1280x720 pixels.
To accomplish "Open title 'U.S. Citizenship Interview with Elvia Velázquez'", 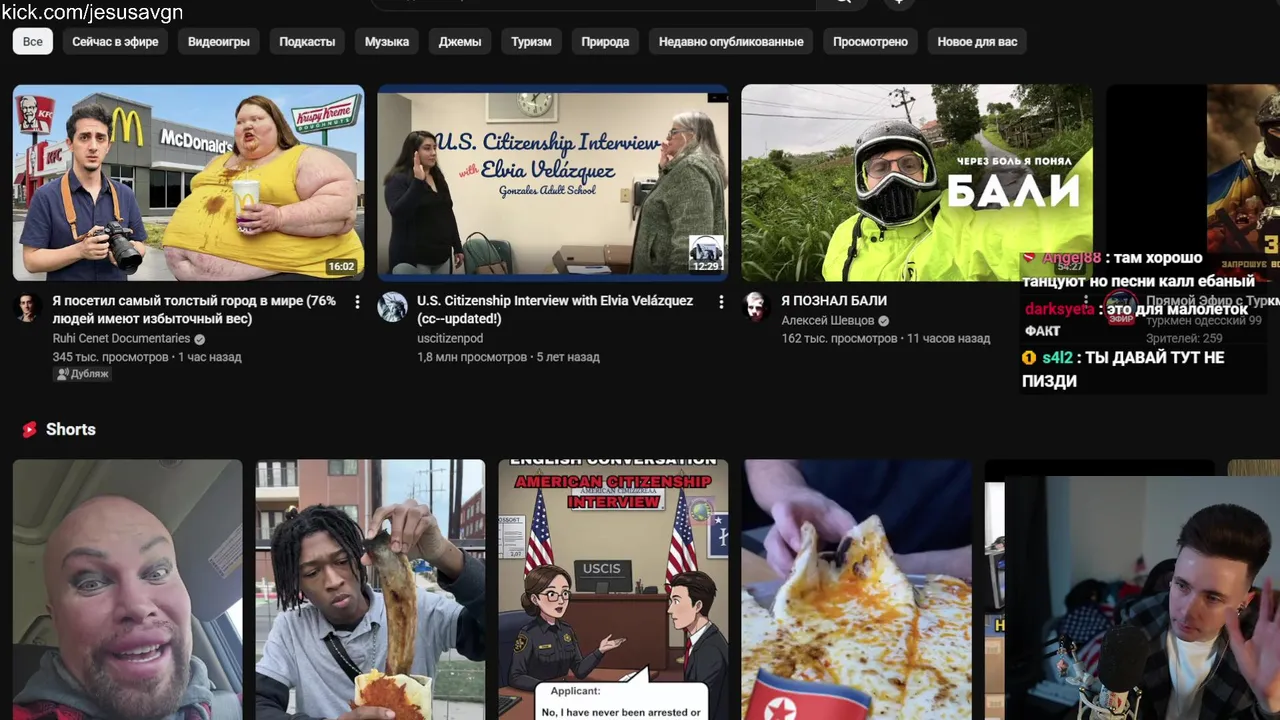I will tap(555, 309).
